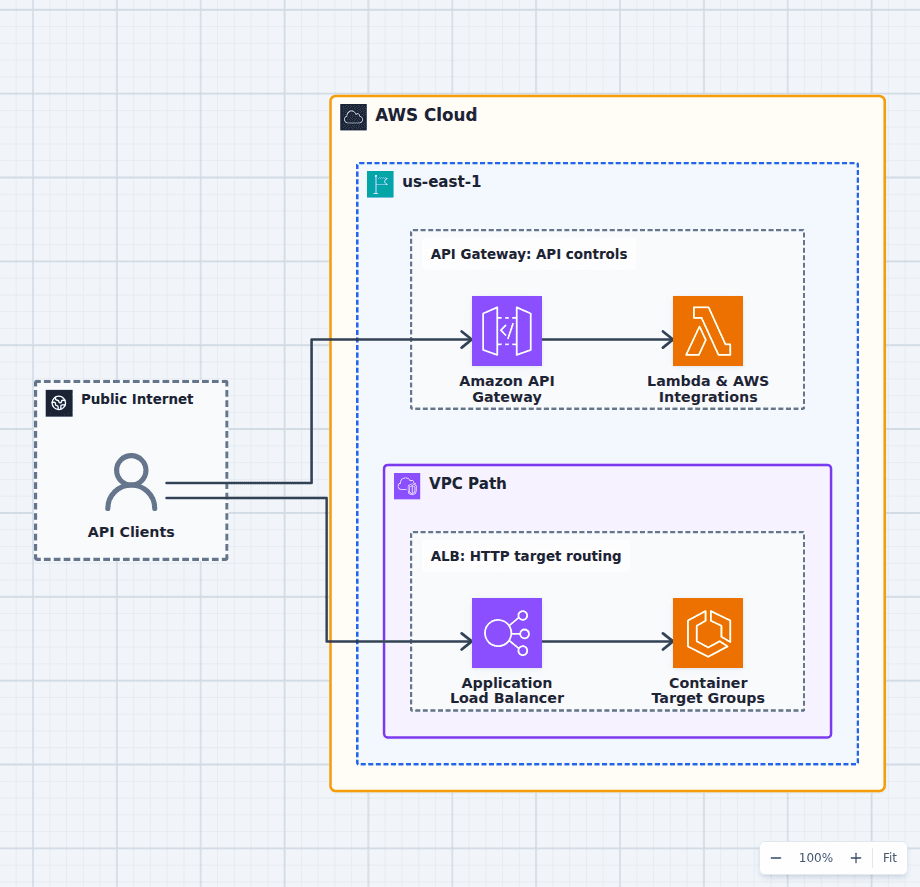Select the arrow from API Gateway to Lambda
Viewport: 920px width, 887px height.
607,339
